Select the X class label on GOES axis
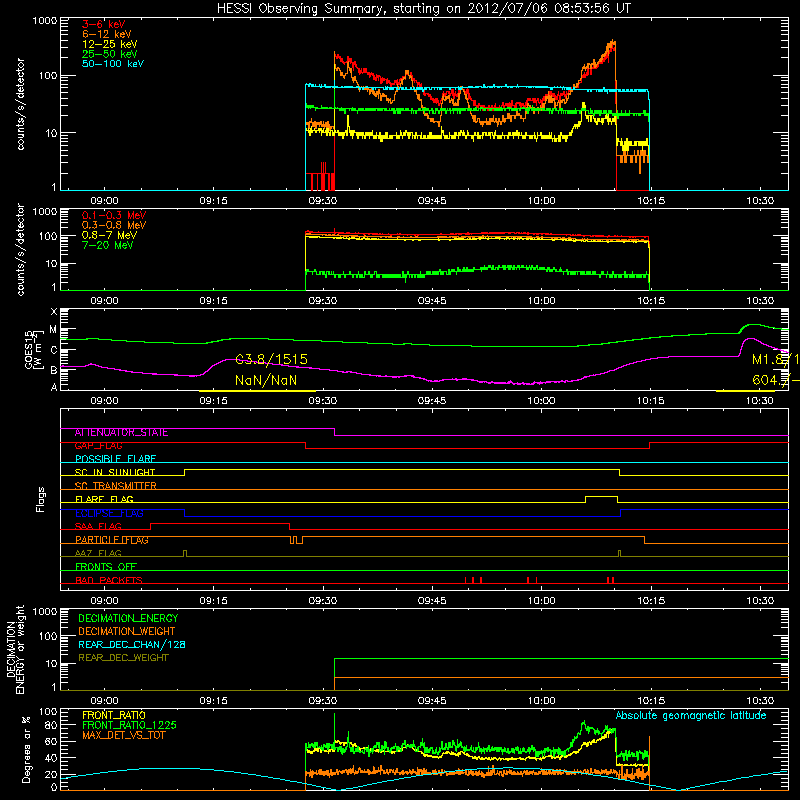800x800 pixels. tap(54, 312)
